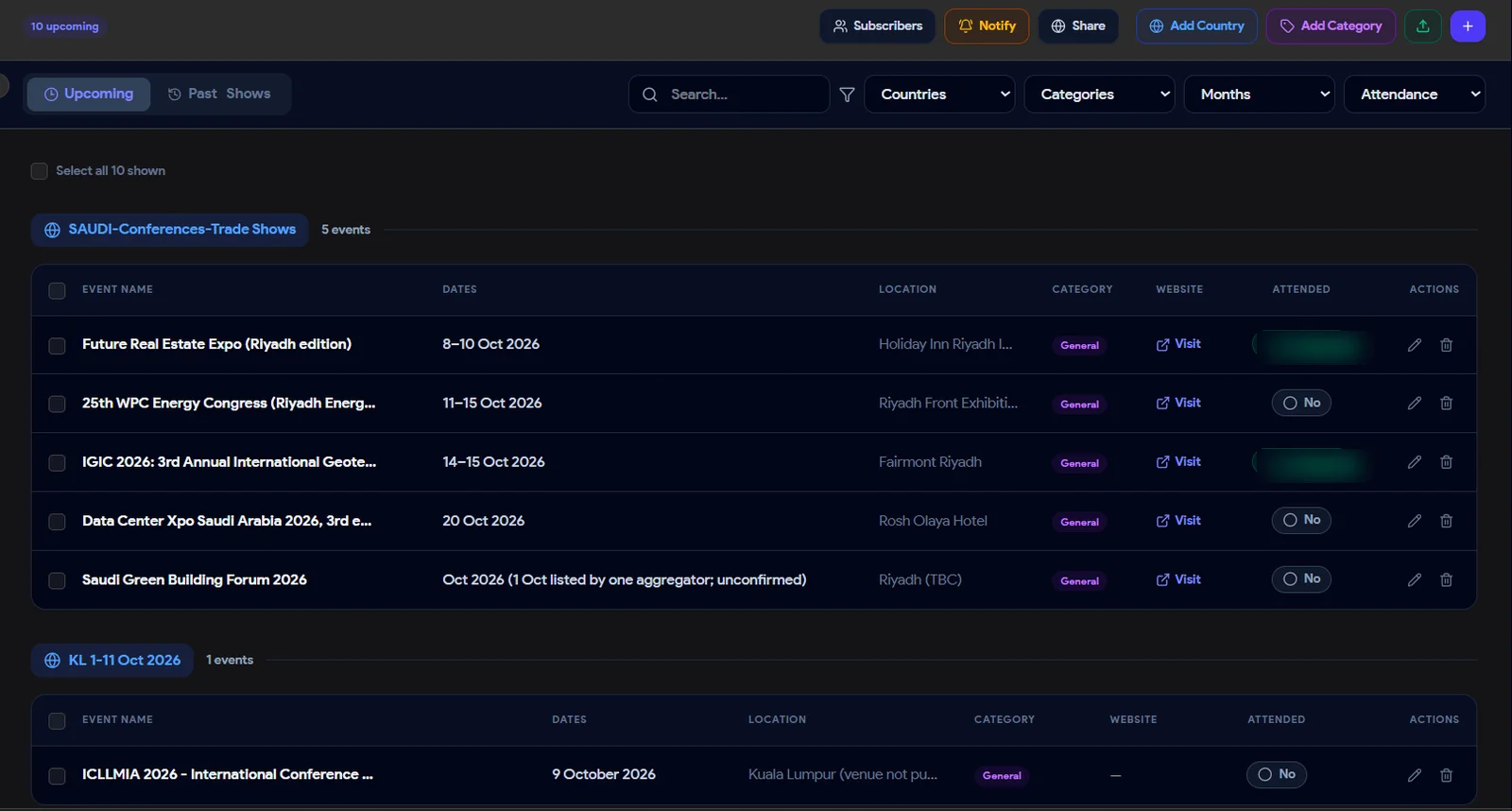Edit IGIC 2026 event pencil icon
The width and height of the screenshot is (1512, 811).
click(x=1414, y=462)
